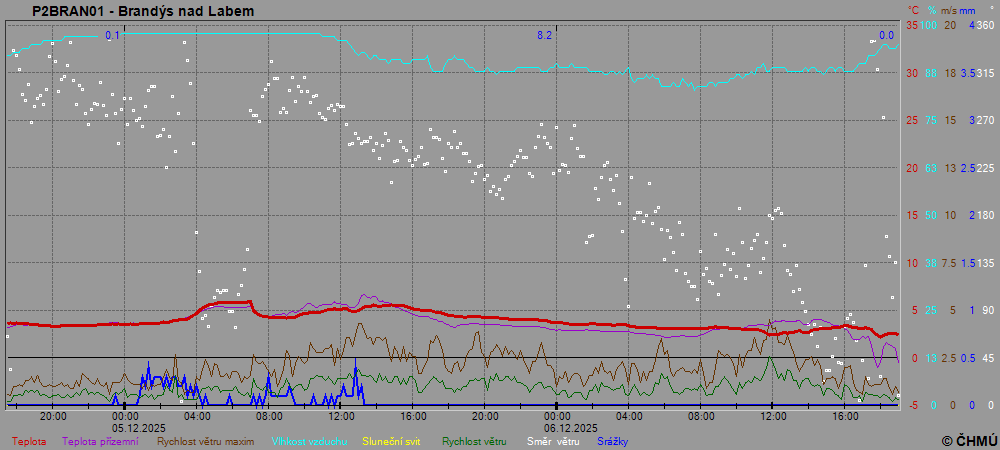Click the 360 wind direction axis label
This screenshot has height=450, width=1000.
[985, 25]
